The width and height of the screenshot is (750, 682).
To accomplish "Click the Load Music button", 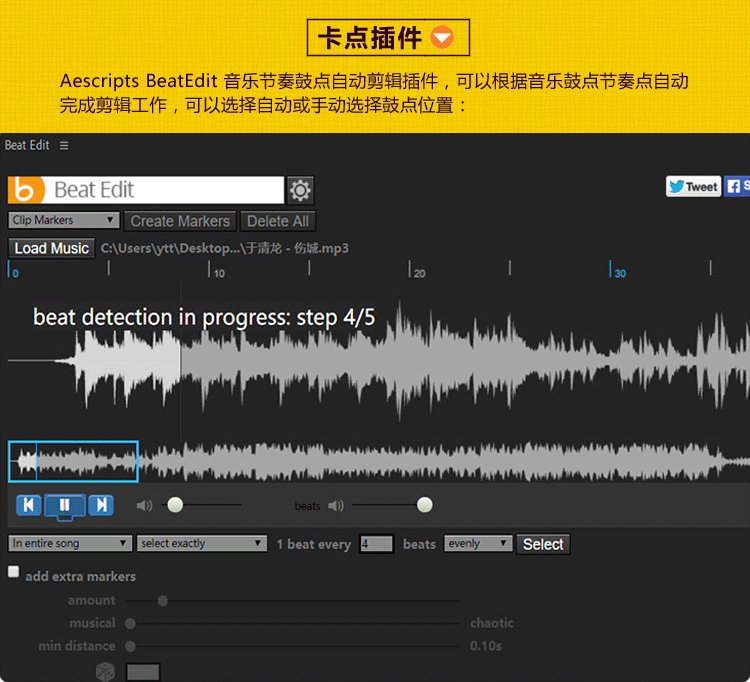I will pyautogui.click(x=52, y=248).
